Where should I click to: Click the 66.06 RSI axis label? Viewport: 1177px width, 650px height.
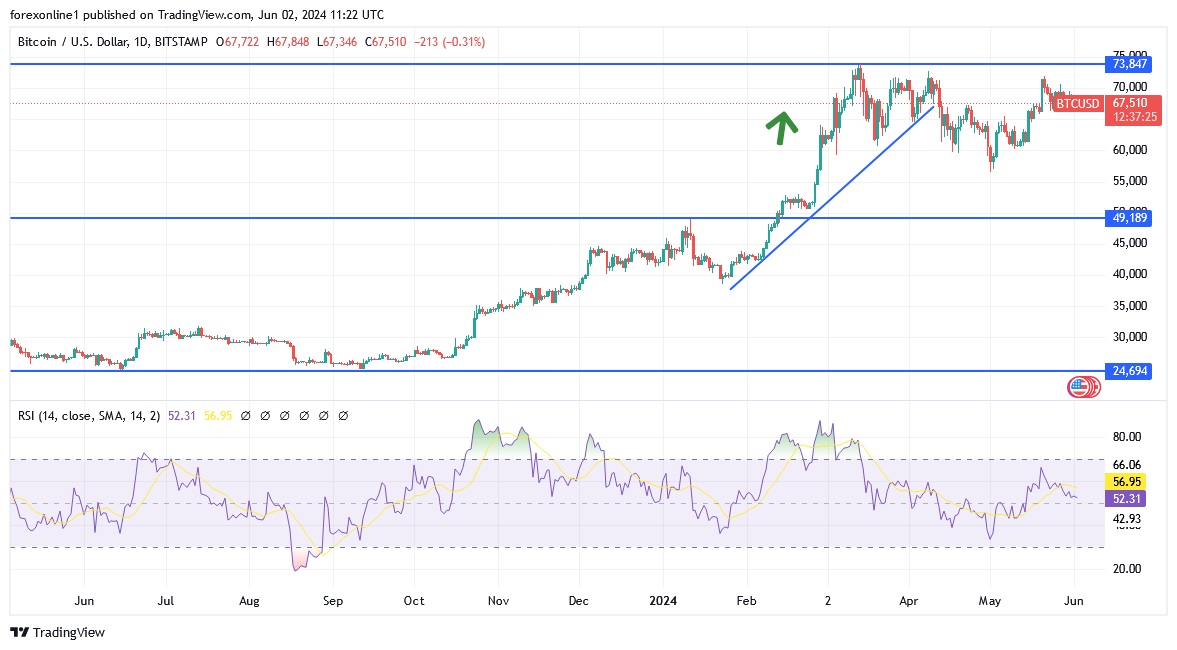click(x=1127, y=465)
